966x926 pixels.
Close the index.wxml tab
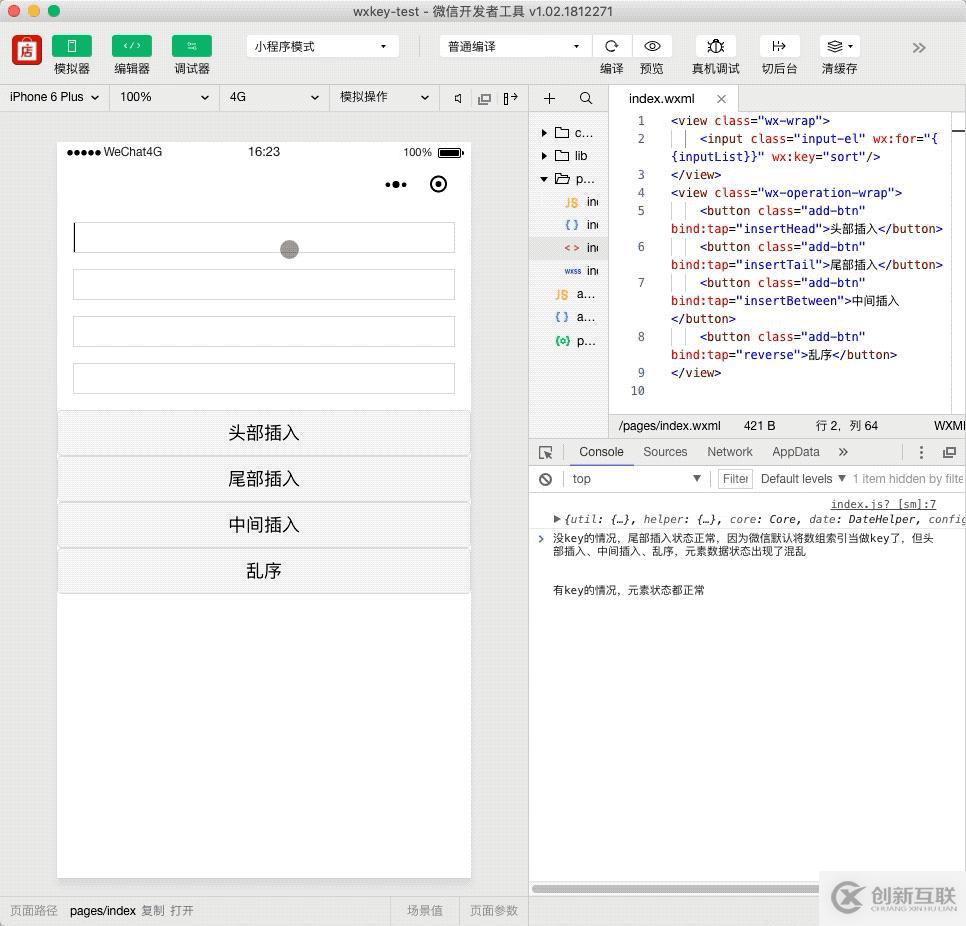click(721, 99)
